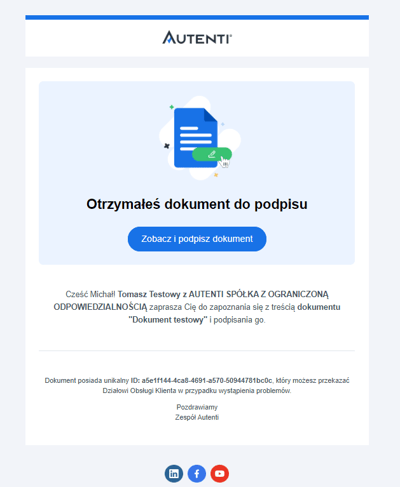Click the document ID a5e1f144-4ca8-4691-a570-50944781bc0c
The width and height of the screenshot is (400, 487).
pos(207,380)
